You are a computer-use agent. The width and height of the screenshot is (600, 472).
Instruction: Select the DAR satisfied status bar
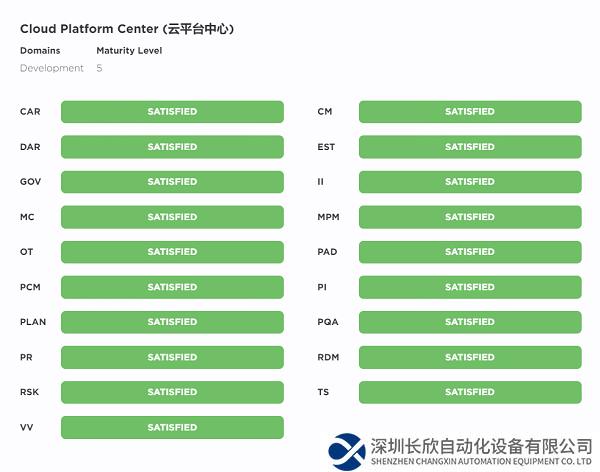pyautogui.click(x=172, y=147)
